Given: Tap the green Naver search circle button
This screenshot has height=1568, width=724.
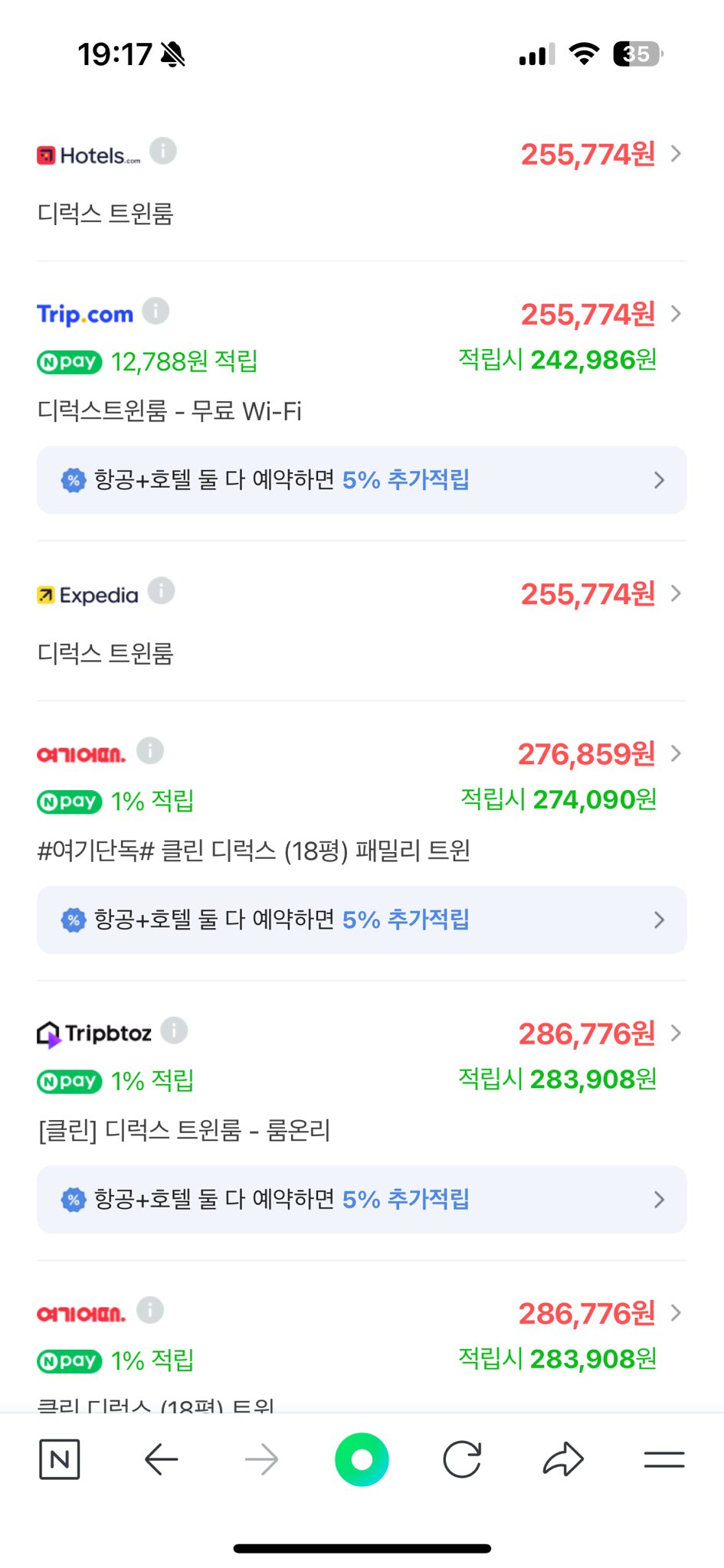Looking at the screenshot, I should (362, 1459).
